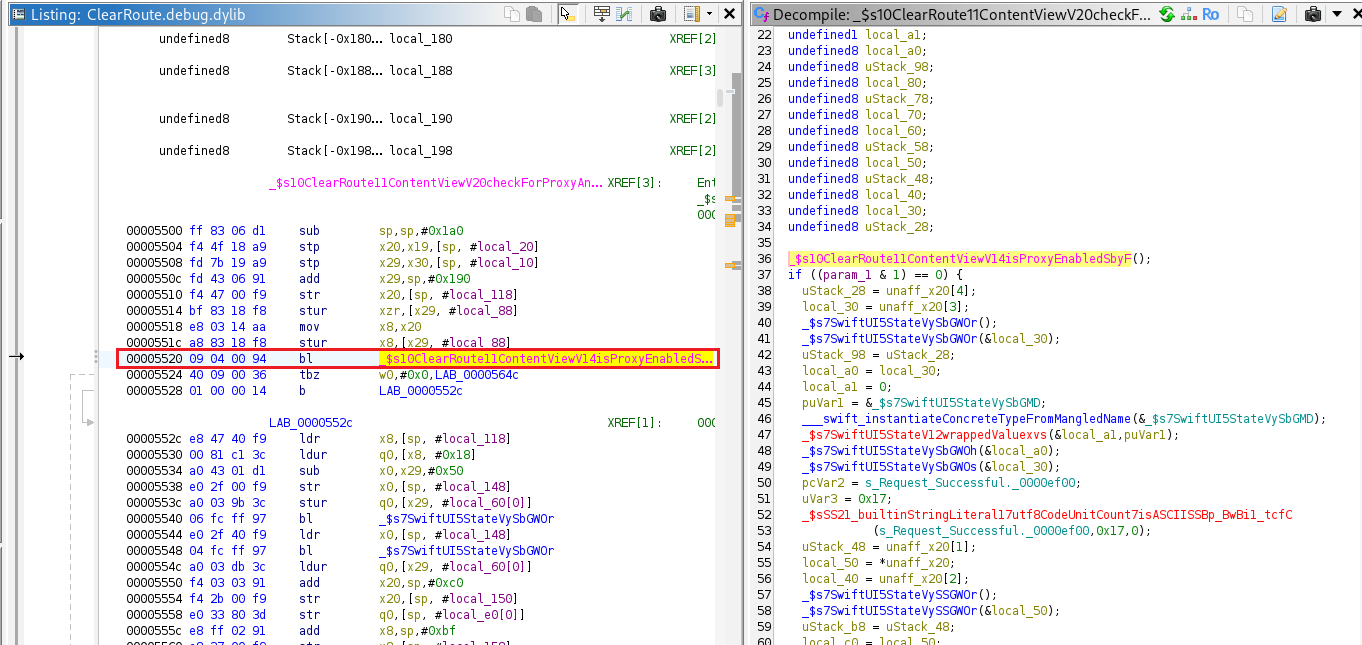
Task: Click highlighted isProxyEnabled call in decompiler line 36
Action: (962, 259)
